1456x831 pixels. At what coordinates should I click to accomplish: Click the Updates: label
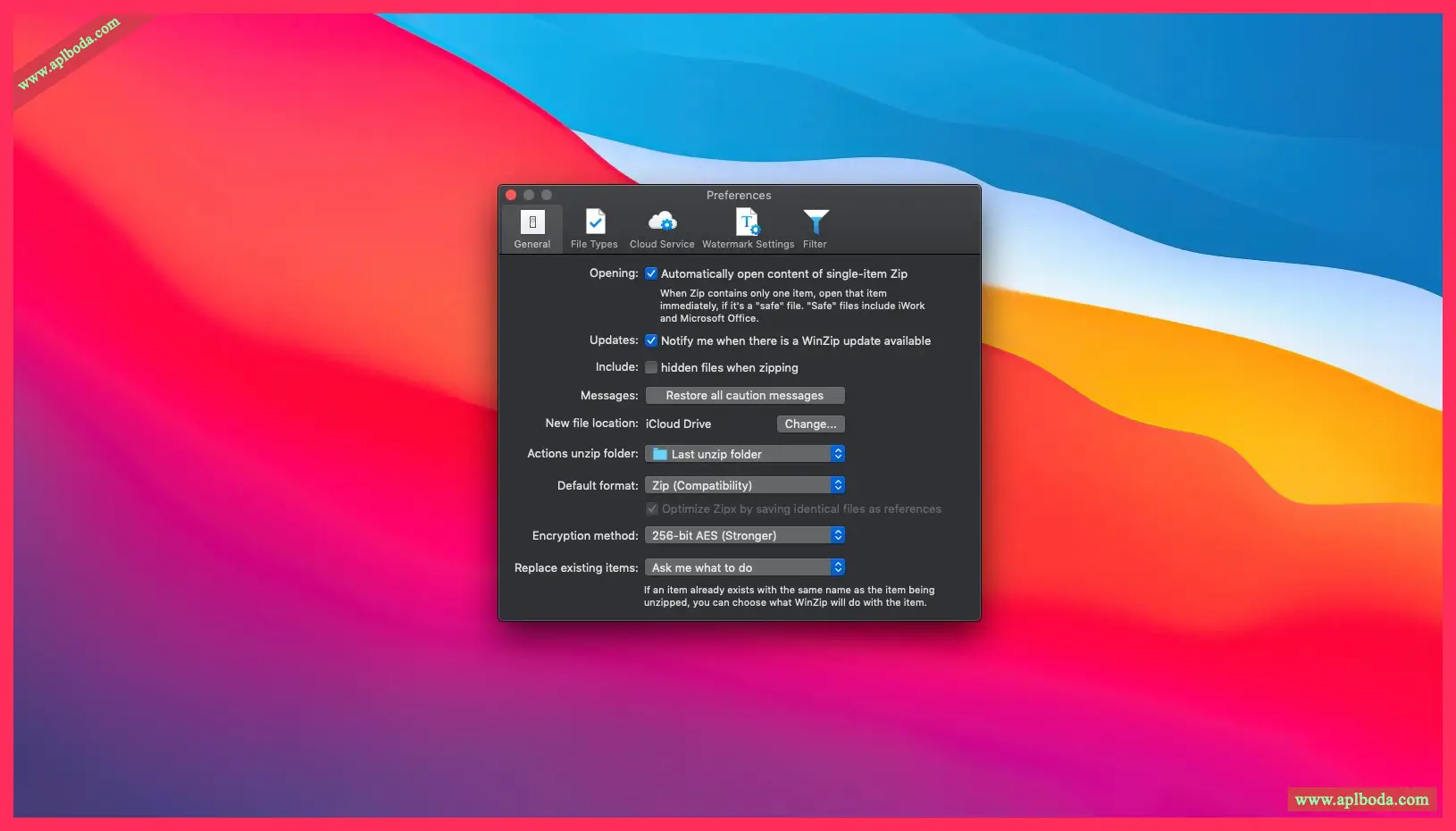614,340
